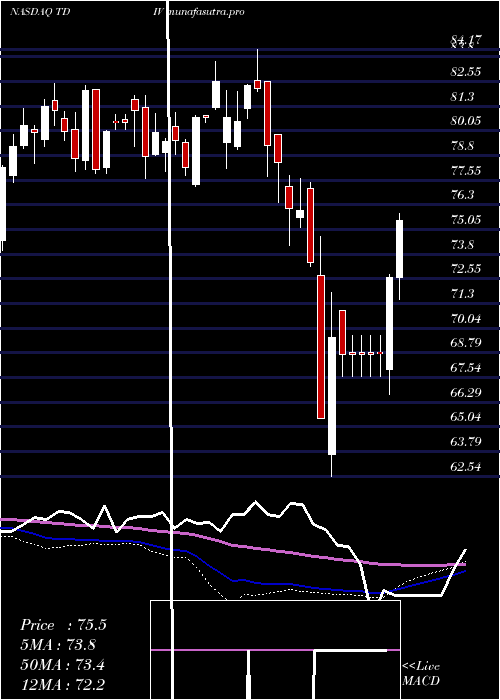Select the 65.04 price axis label
Screen dimensions: 500x700
[466, 417]
